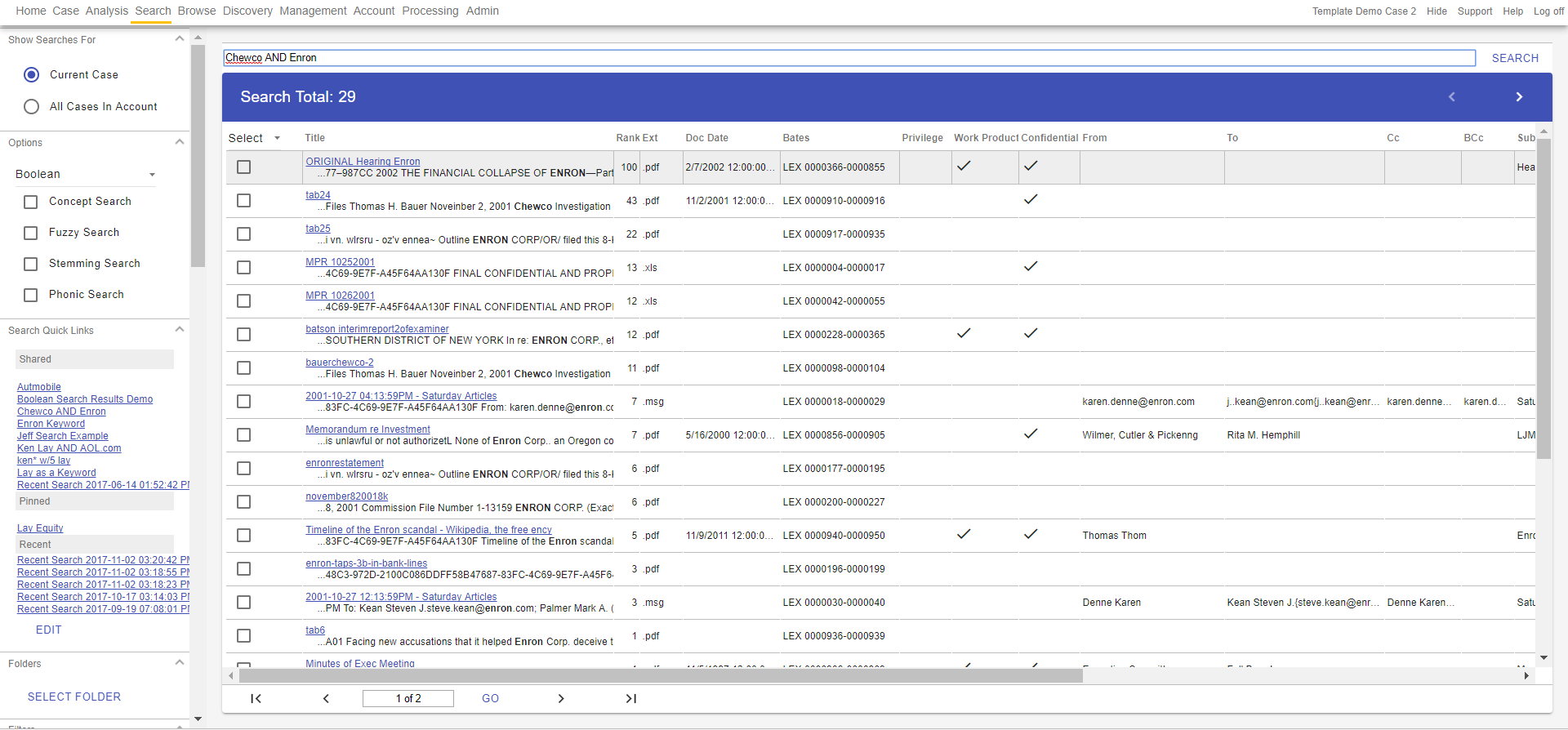Open the Account menu
The image size is (1568, 730).
(x=374, y=11)
